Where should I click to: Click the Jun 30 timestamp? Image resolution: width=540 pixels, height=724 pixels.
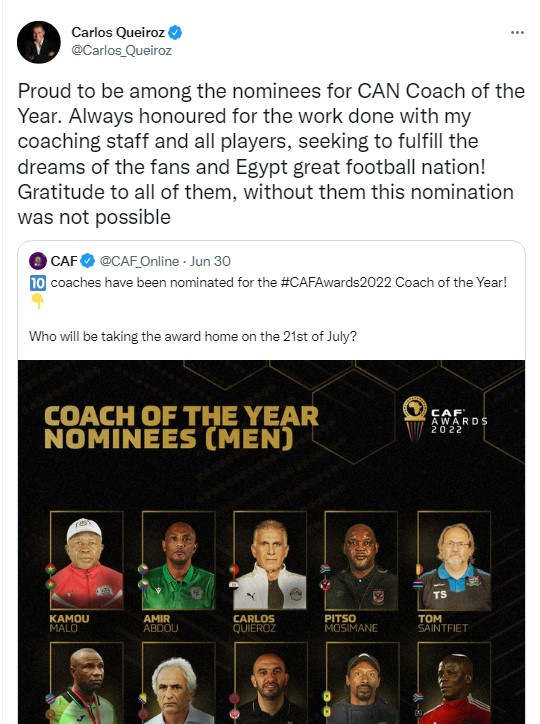210,261
